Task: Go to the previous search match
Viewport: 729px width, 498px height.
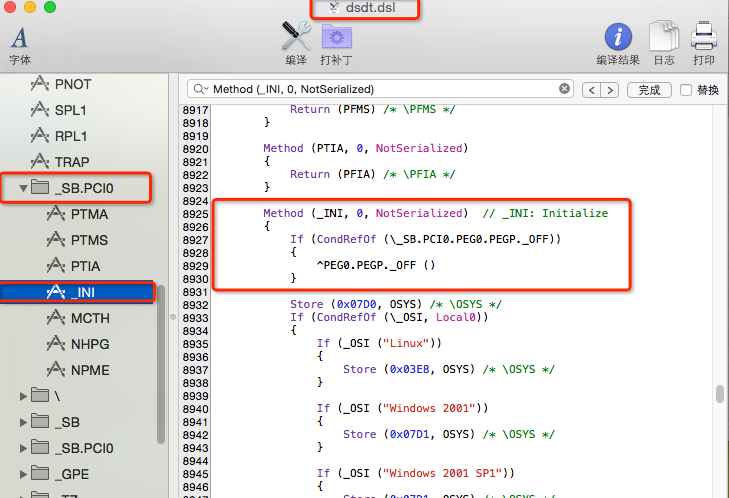Action: (x=591, y=90)
